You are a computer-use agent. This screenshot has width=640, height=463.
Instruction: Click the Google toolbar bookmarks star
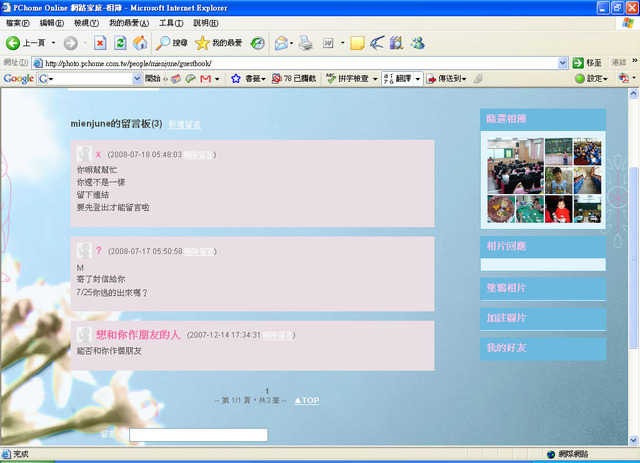[x=236, y=78]
